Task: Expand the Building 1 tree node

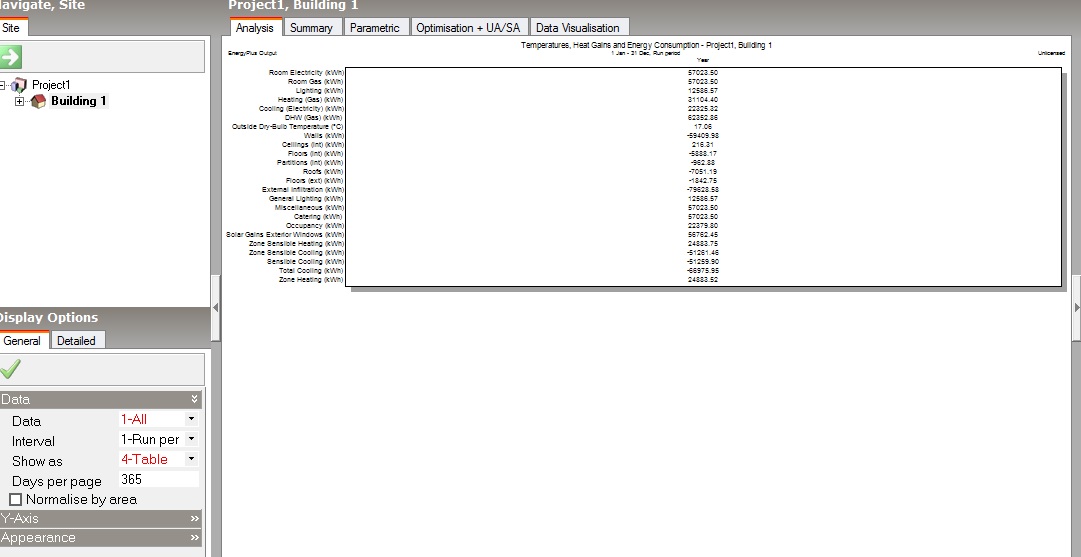Action: [x=19, y=101]
